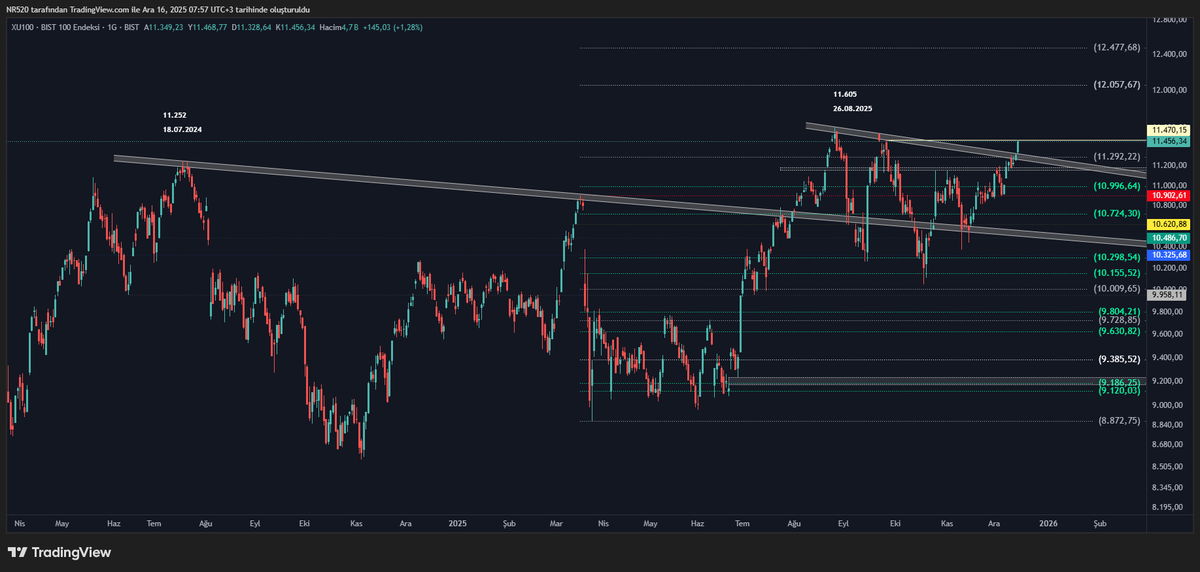This screenshot has height=572, width=1200.
Task: Select the 18.07.2024 date annotation
Action: click(183, 130)
